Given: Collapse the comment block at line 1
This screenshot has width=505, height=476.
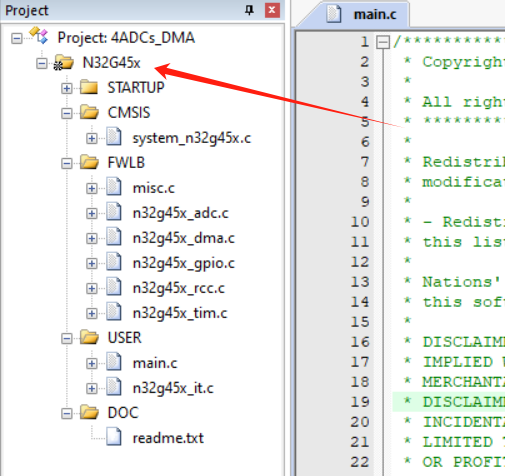Looking at the screenshot, I should [383, 42].
